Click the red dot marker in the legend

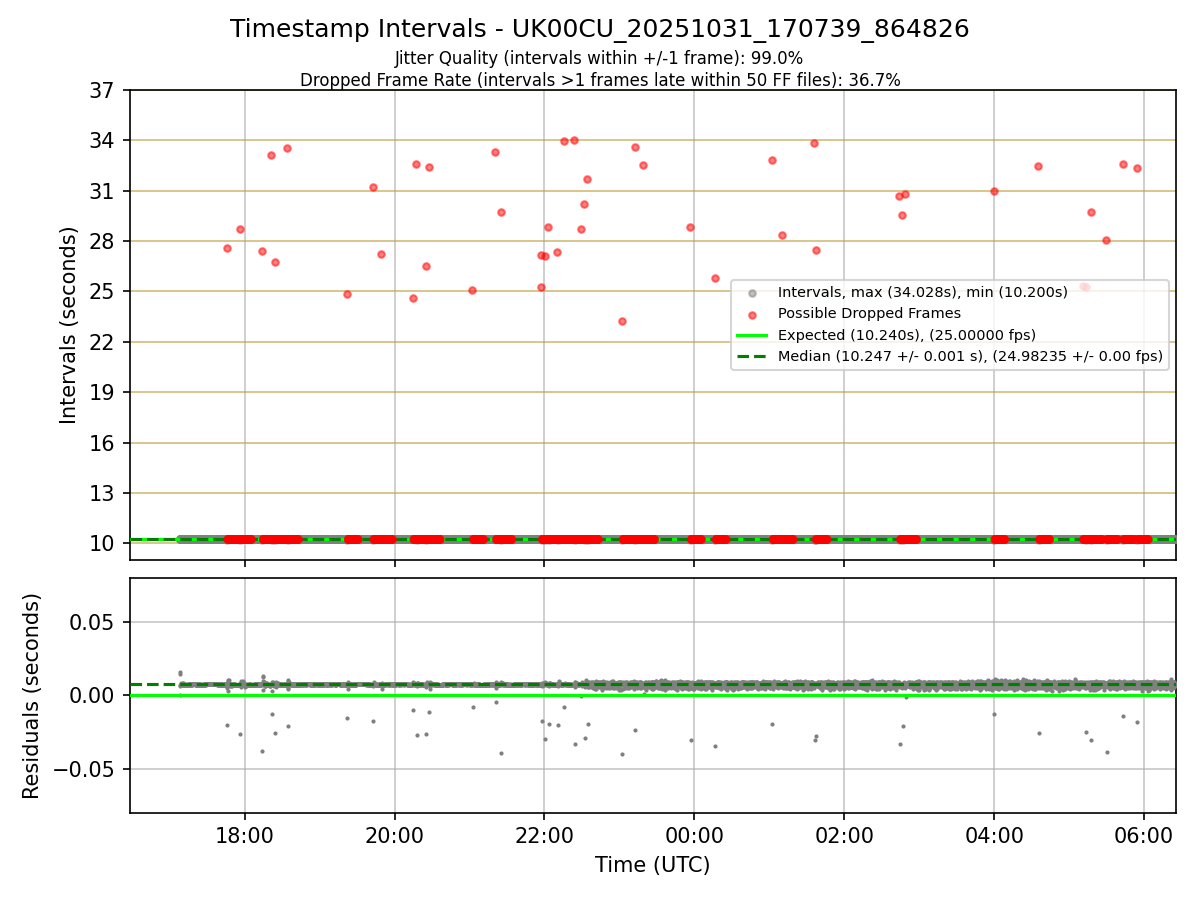tap(752, 315)
